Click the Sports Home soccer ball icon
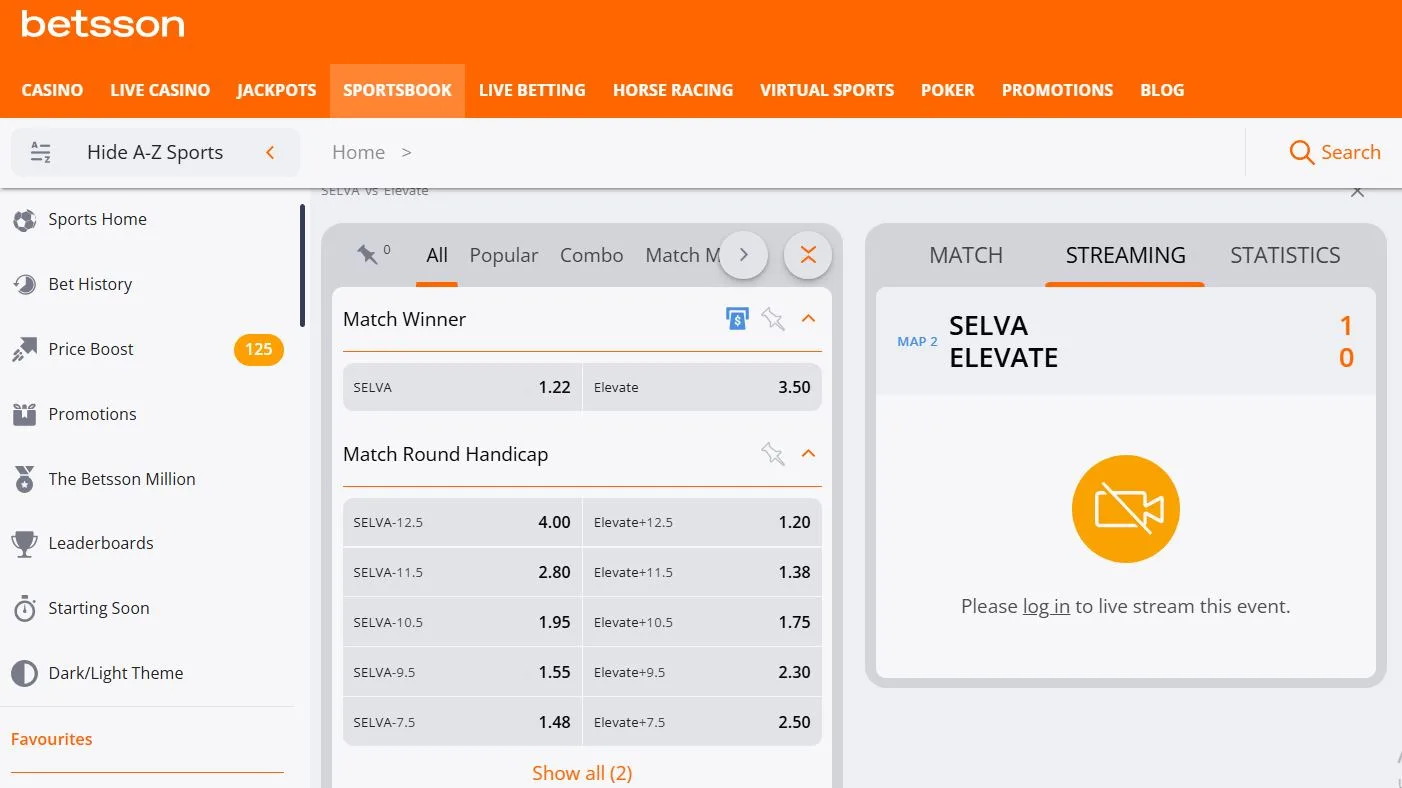Image resolution: width=1402 pixels, height=788 pixels. [24, 220]
